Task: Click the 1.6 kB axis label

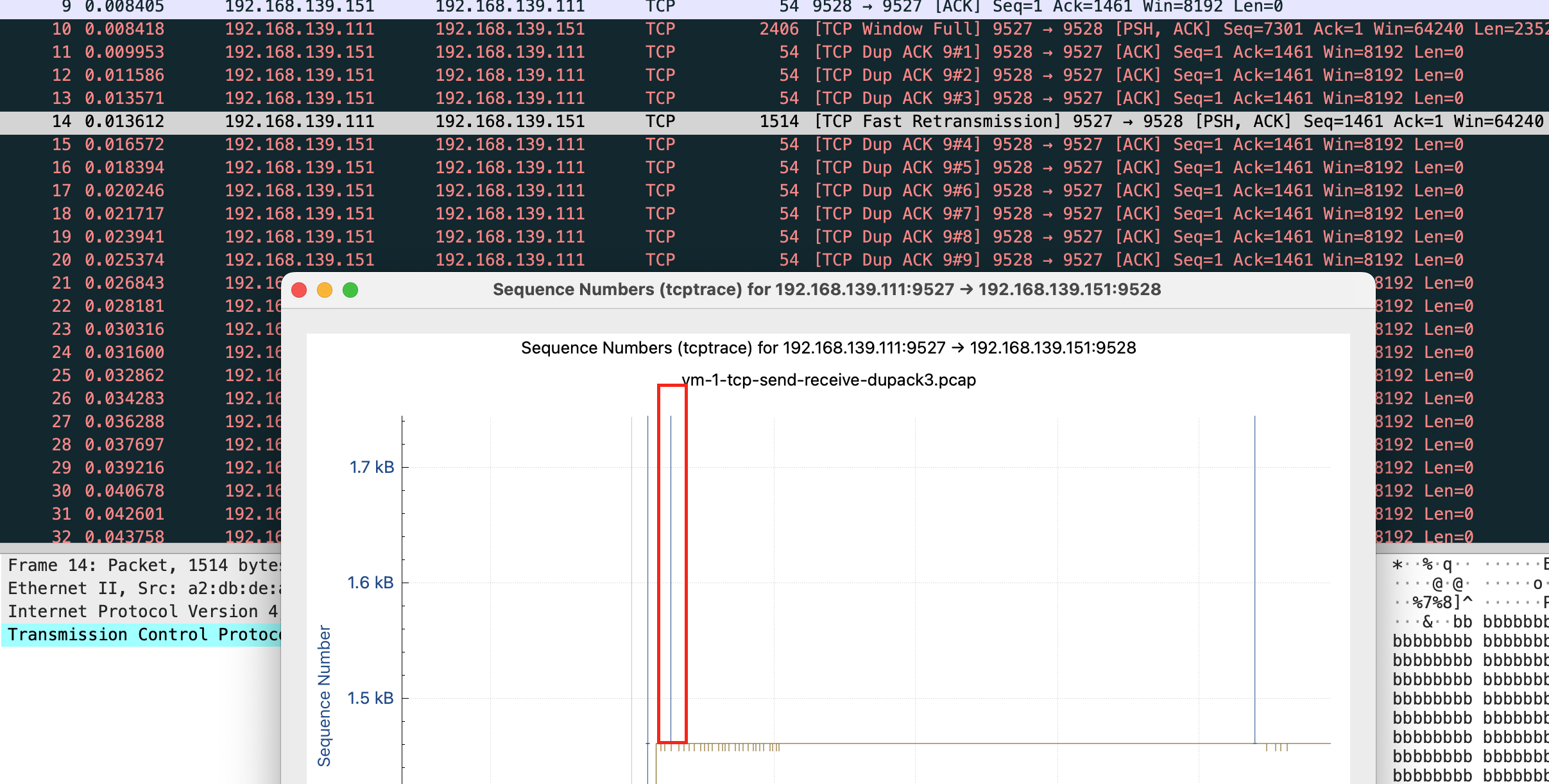Action: pyautogui.click(x=370, y=583)
